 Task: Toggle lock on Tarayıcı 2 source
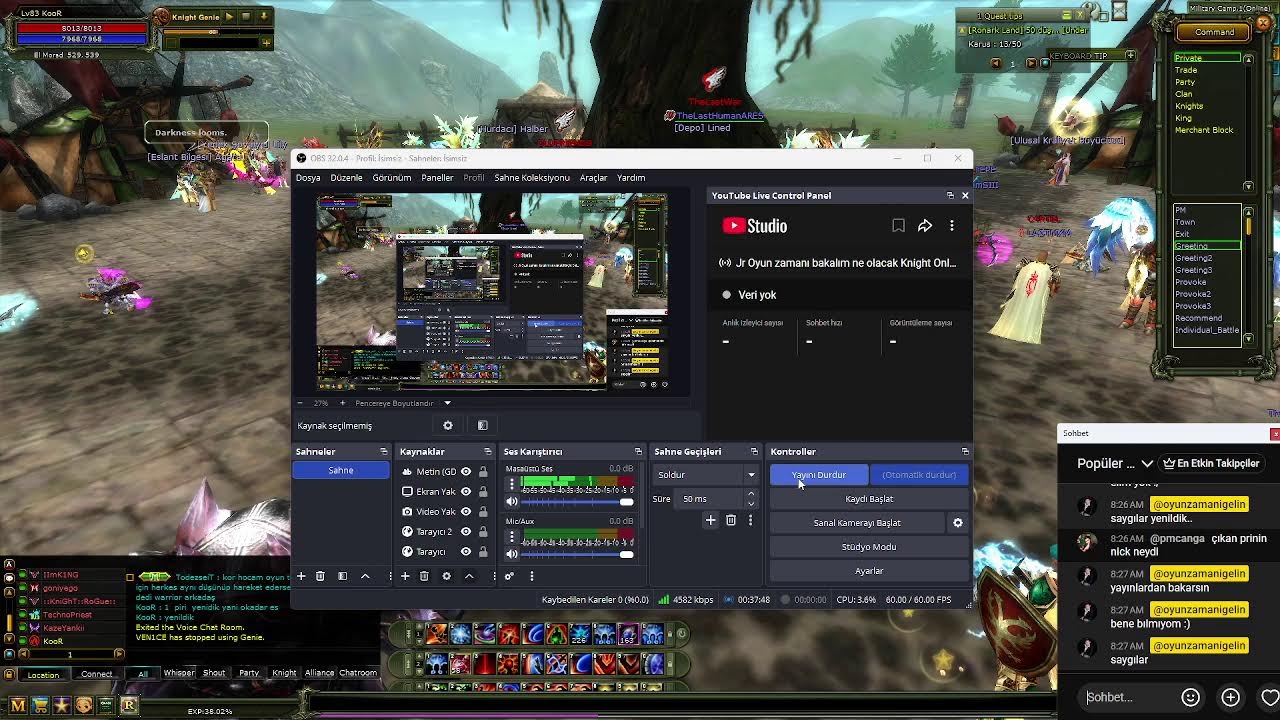tap(483, 532)
